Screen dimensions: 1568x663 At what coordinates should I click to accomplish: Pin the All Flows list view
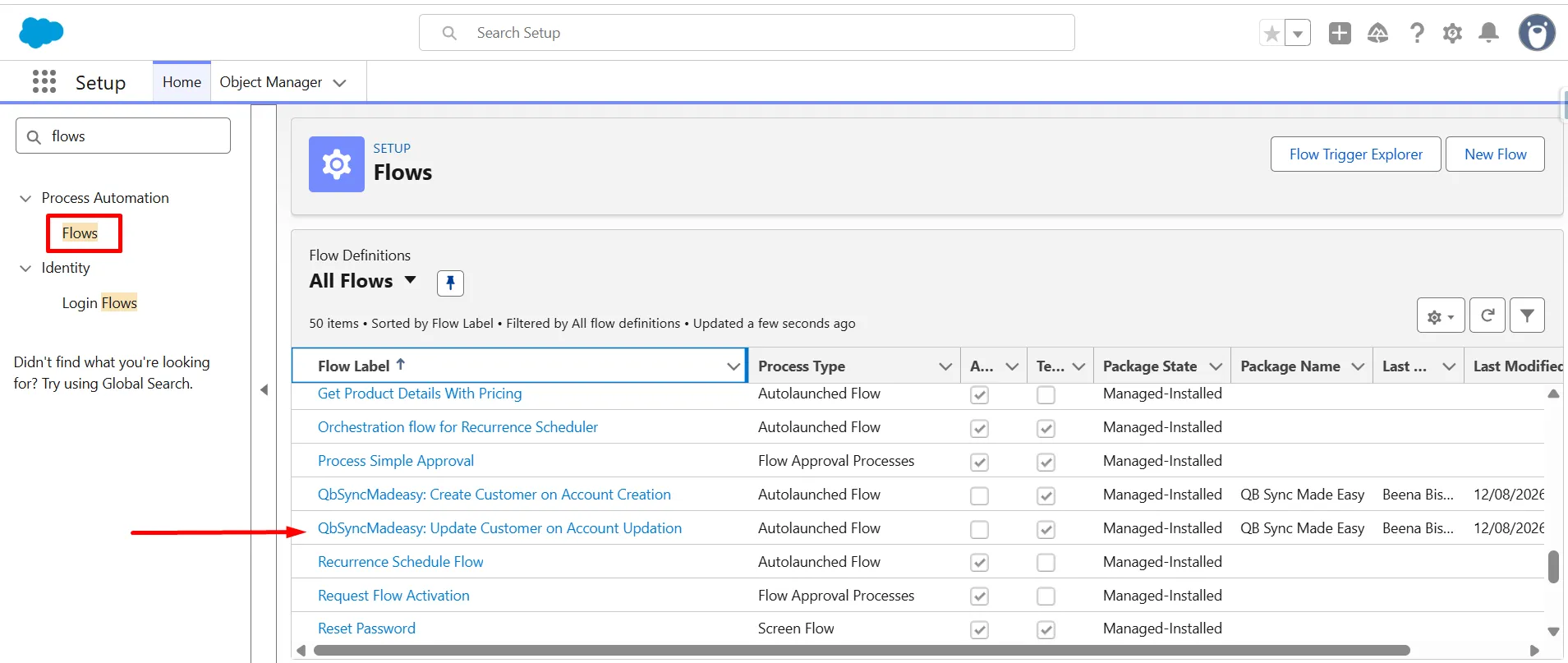(x=450, y=283)
